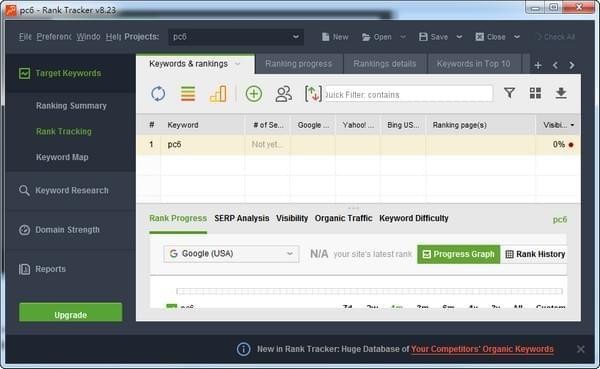Select Rank Progress lower tab
Image resolution: width=600 pixels, height=369 pixels.
178,218
